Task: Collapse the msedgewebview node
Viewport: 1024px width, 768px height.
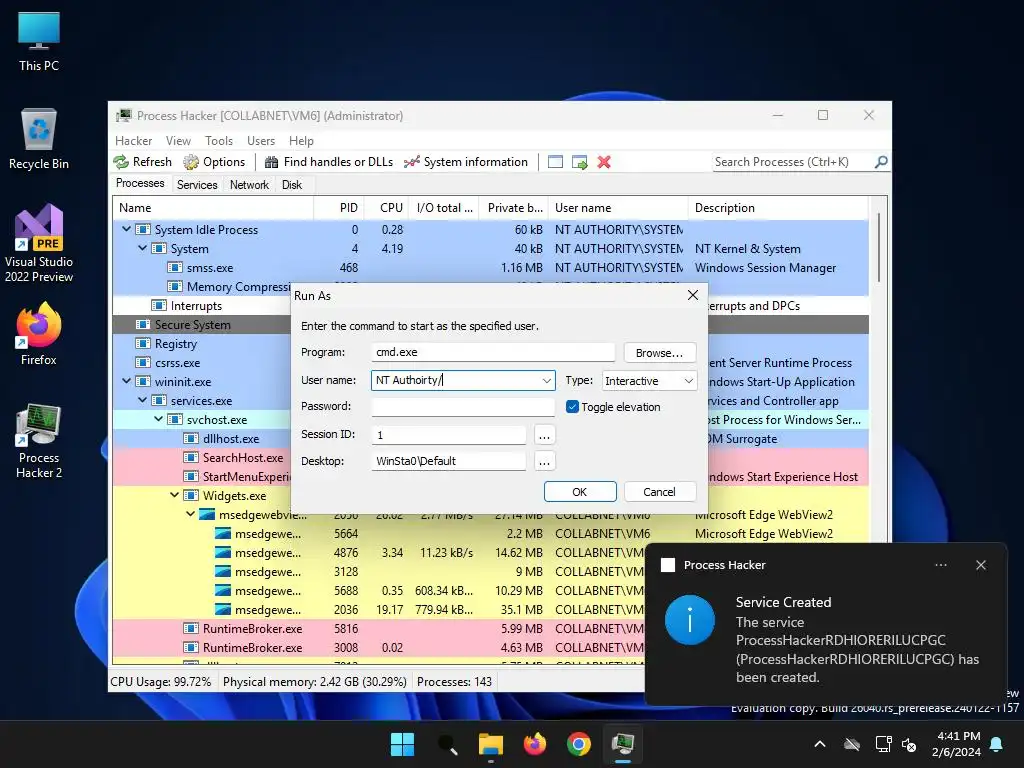Action: [x=191, y=514]
